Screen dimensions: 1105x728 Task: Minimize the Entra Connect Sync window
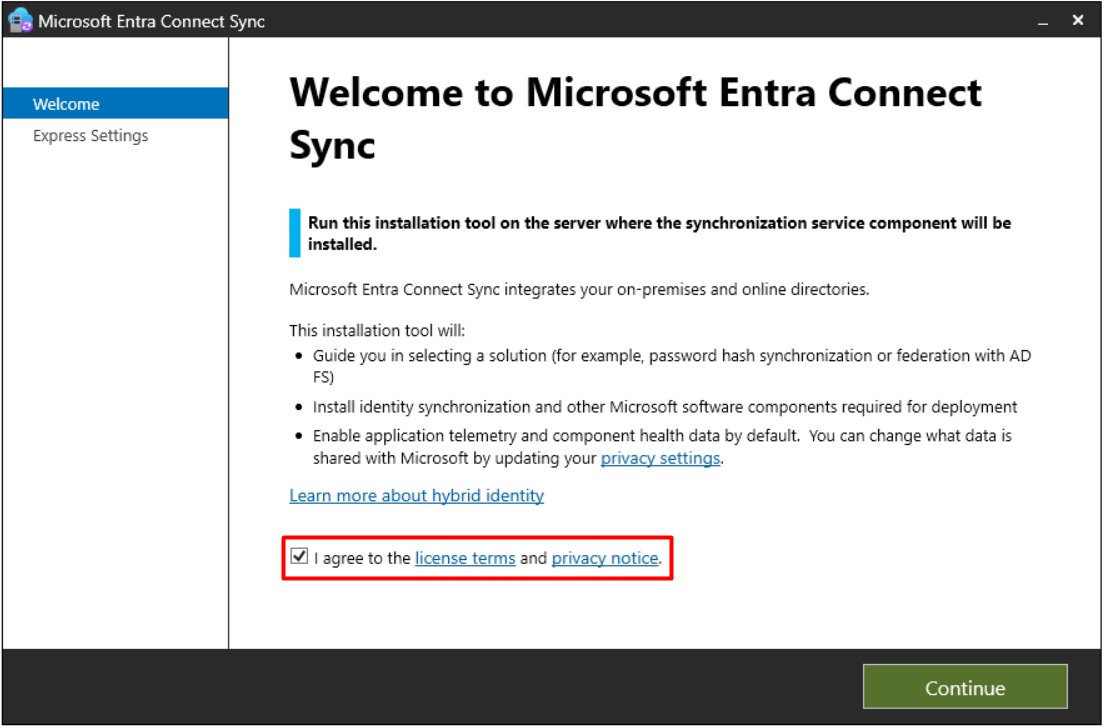(1043, 21)
